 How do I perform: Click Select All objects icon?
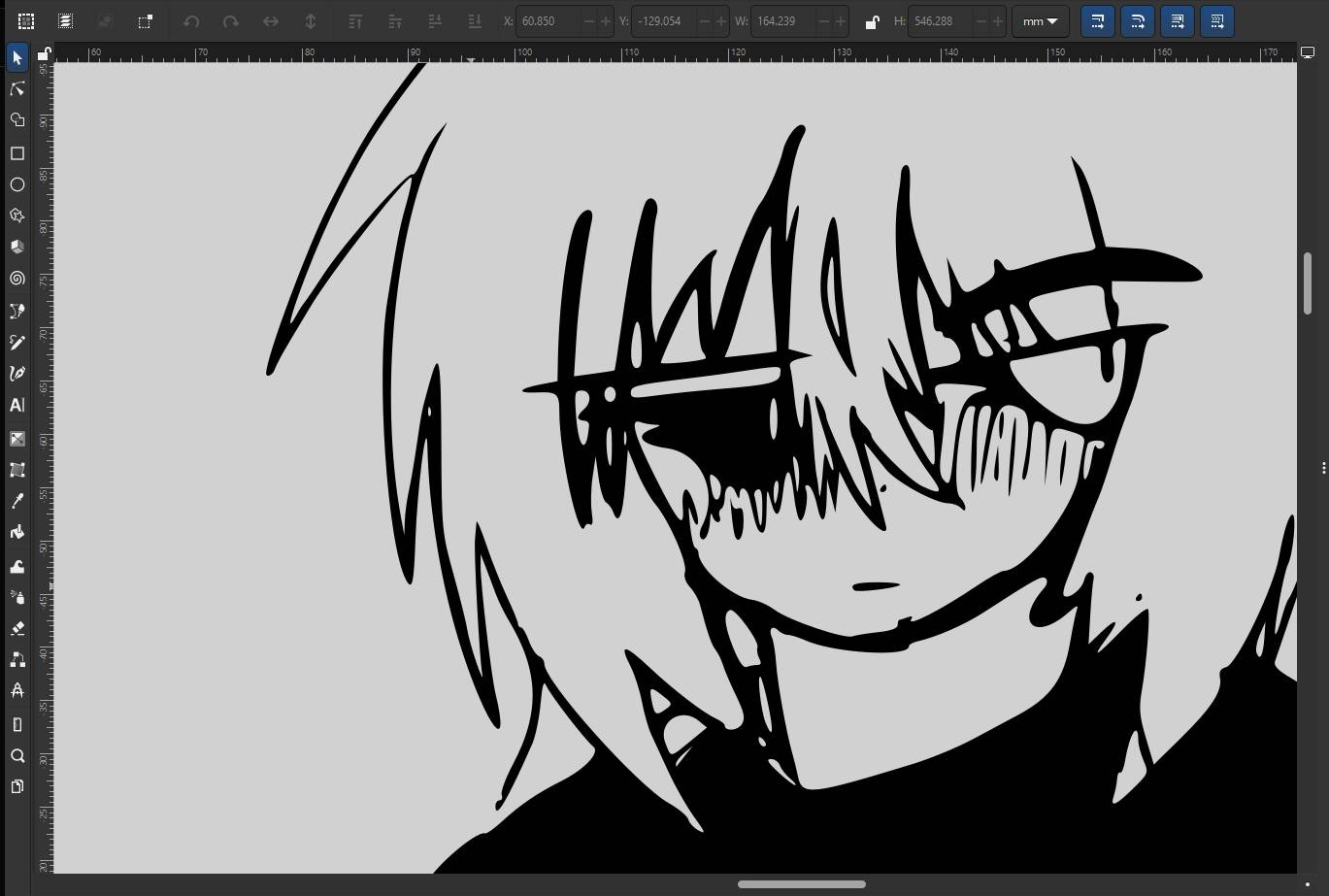[x=26, y=21]
